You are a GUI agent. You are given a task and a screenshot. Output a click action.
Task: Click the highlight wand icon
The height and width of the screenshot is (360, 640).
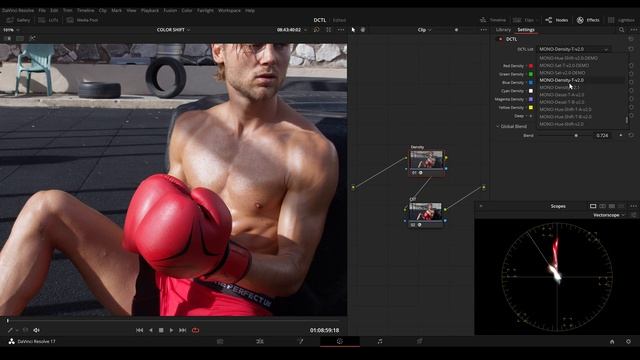32,38
